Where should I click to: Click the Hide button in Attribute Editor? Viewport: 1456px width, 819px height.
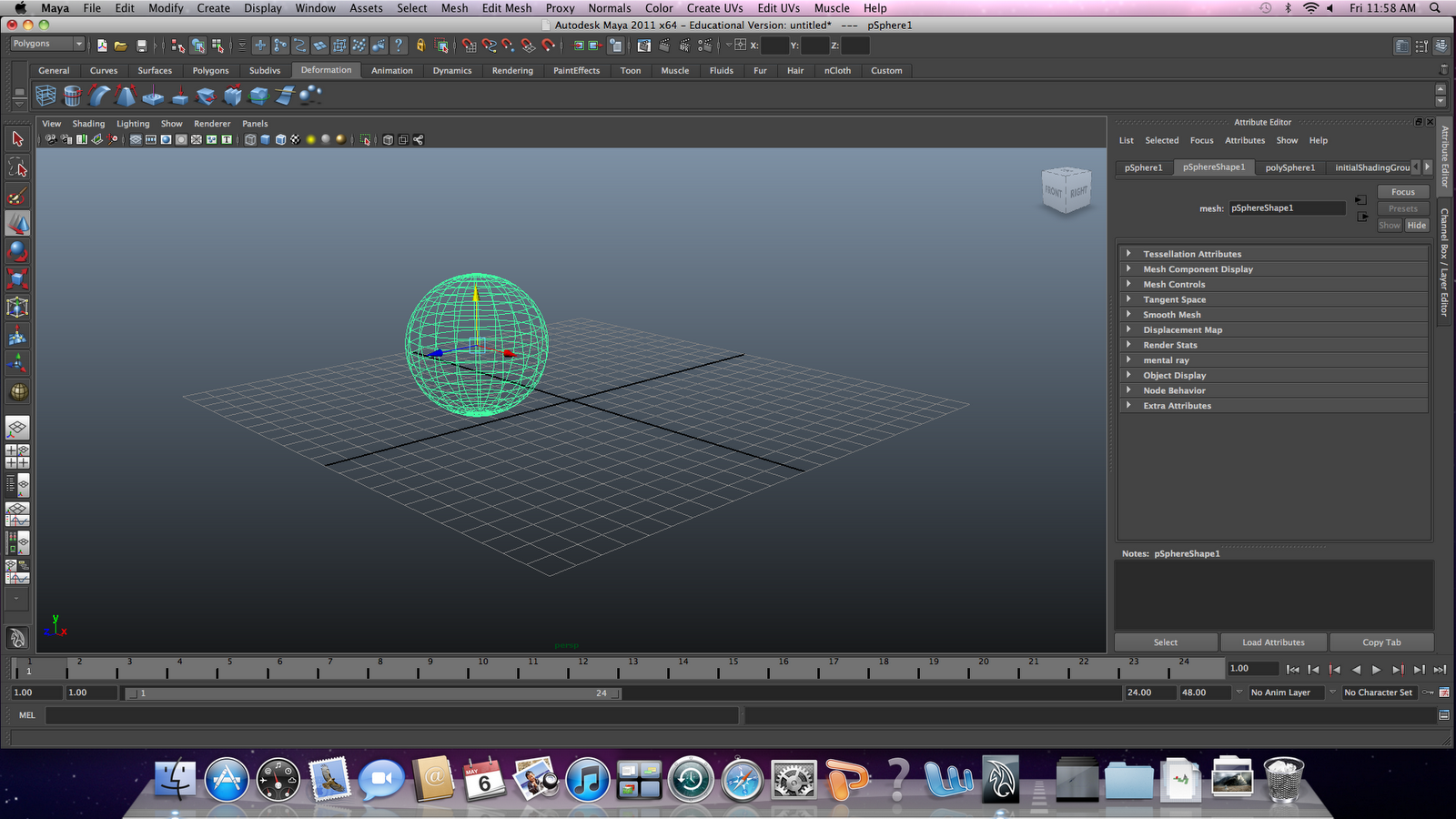(x=1417, y=226)
